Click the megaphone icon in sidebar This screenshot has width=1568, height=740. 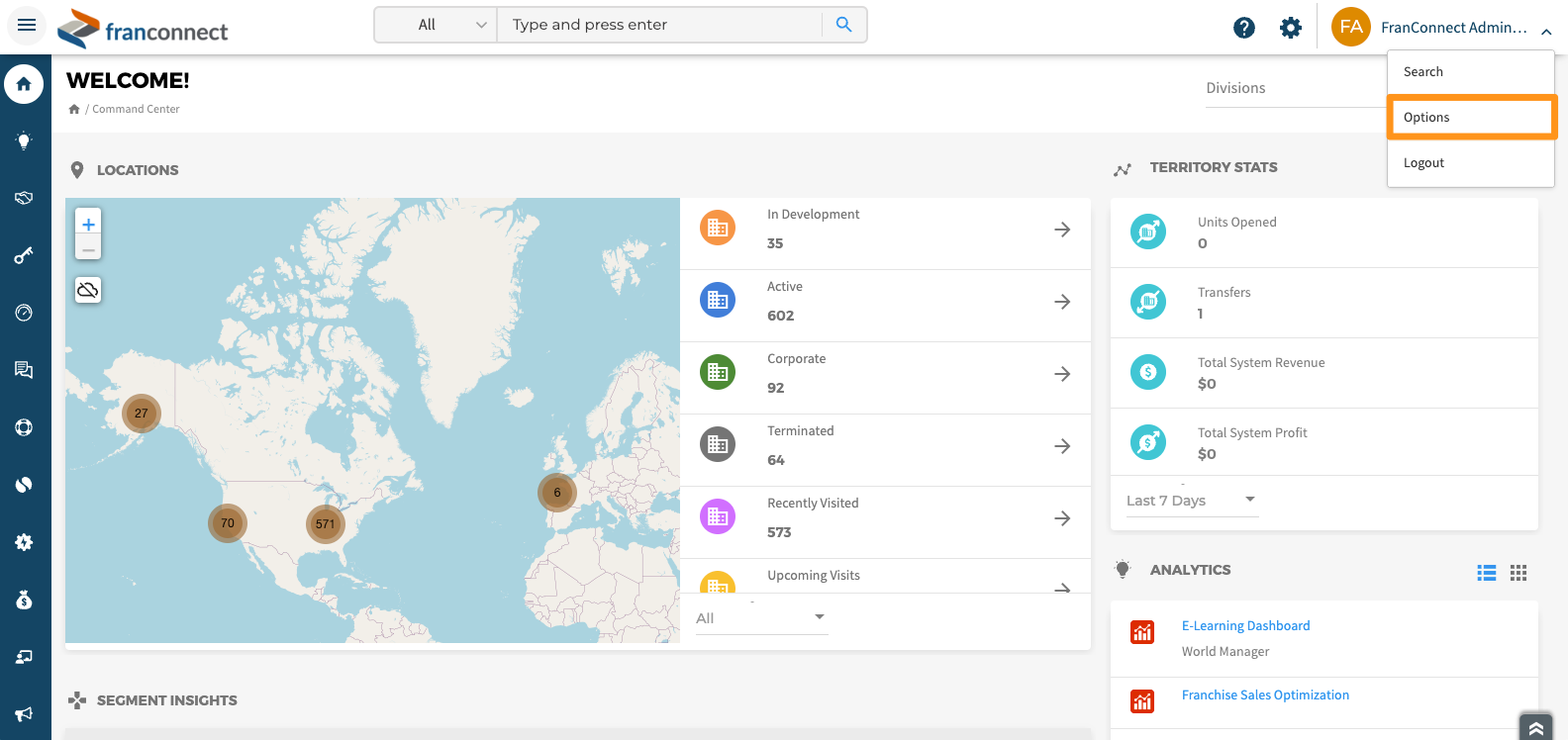pyautogui.click(x=24, y=713)
